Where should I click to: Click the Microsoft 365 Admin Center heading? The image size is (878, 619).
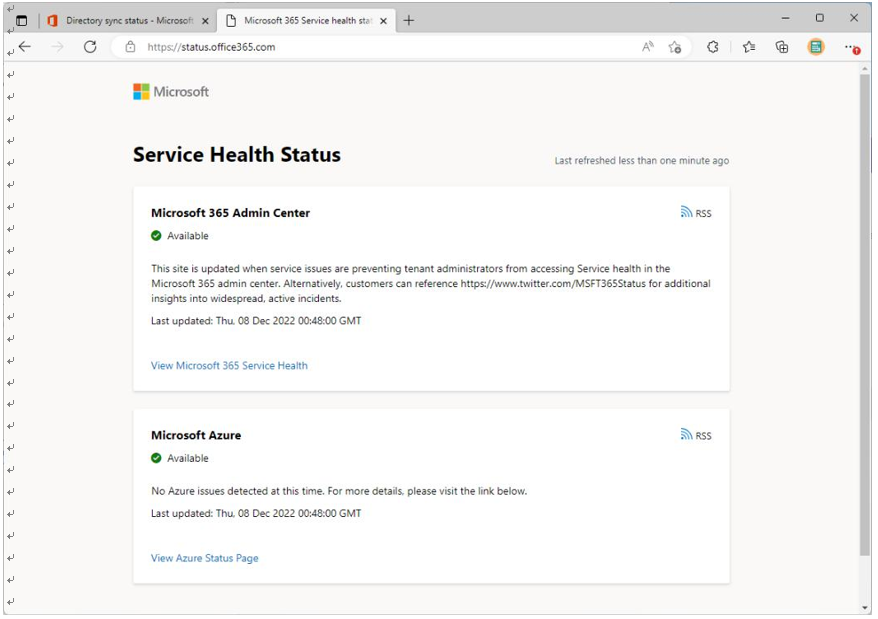tap(230, 213)
